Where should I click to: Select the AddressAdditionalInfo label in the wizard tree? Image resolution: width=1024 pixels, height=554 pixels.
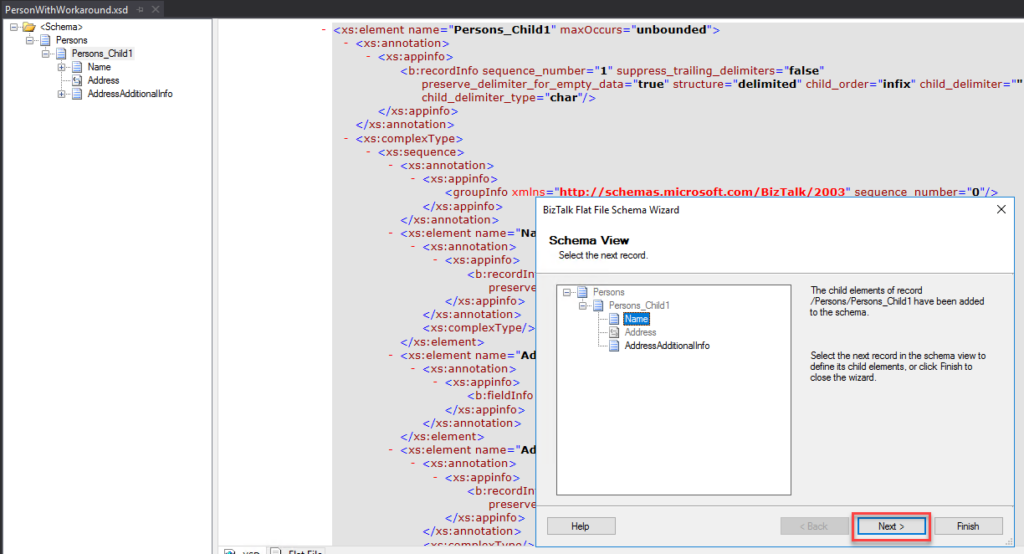[667, 346]
